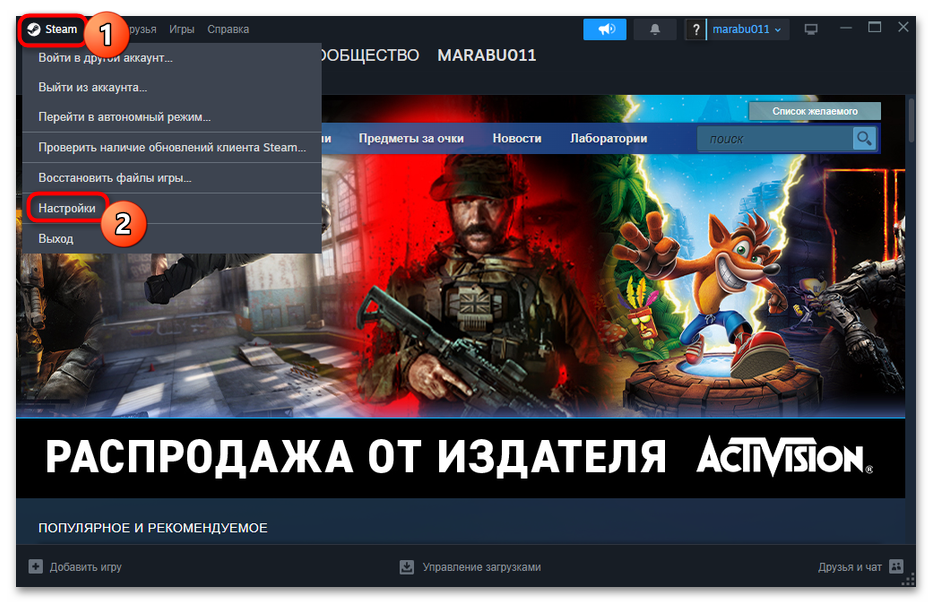Viewport: 932px width, 603px height.
Task: Open notifications with the bell icon
Action: click(654, 29)
